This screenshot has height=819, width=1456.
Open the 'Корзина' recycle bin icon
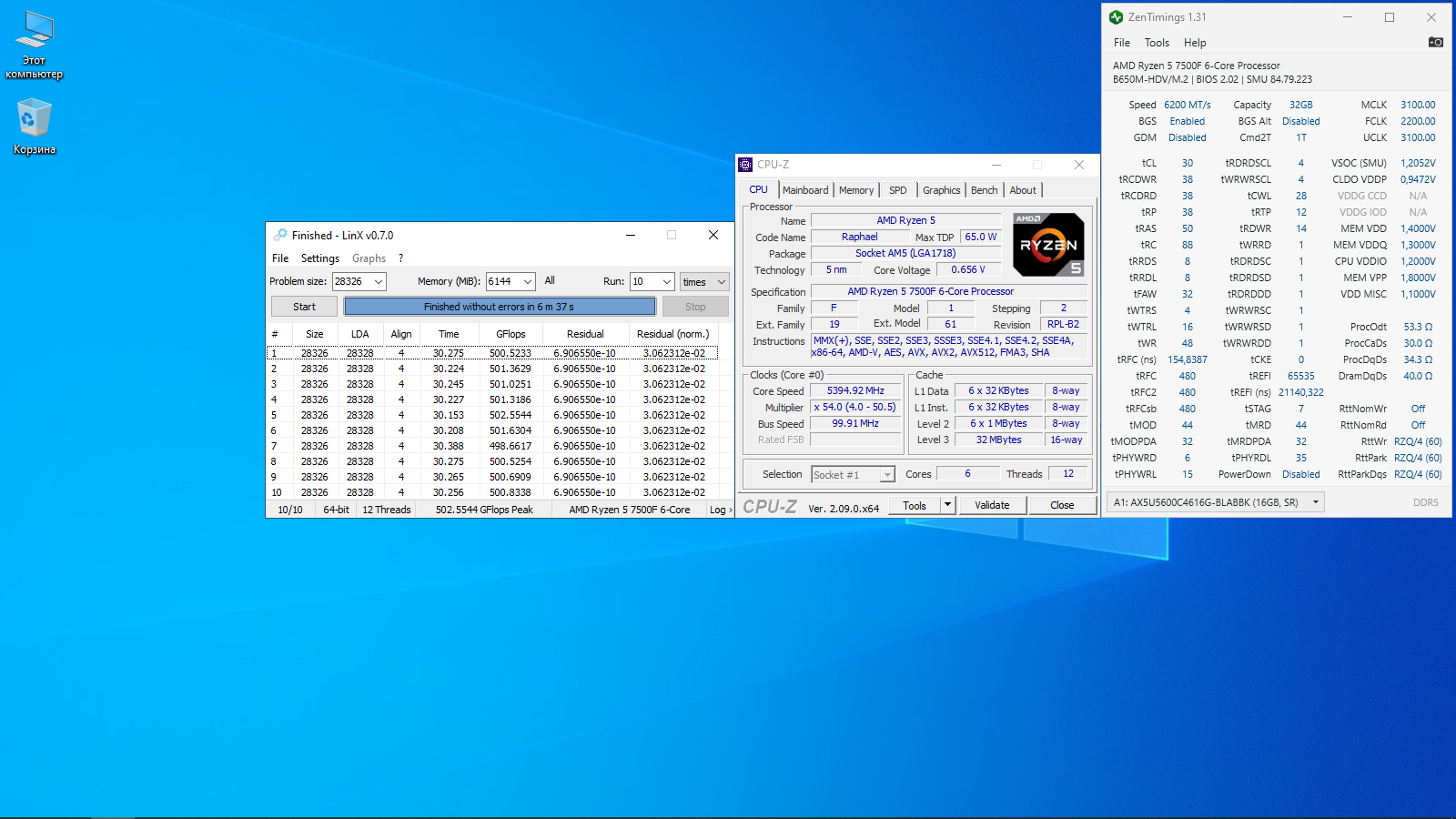pyautogui.click(x=35, y=127)
